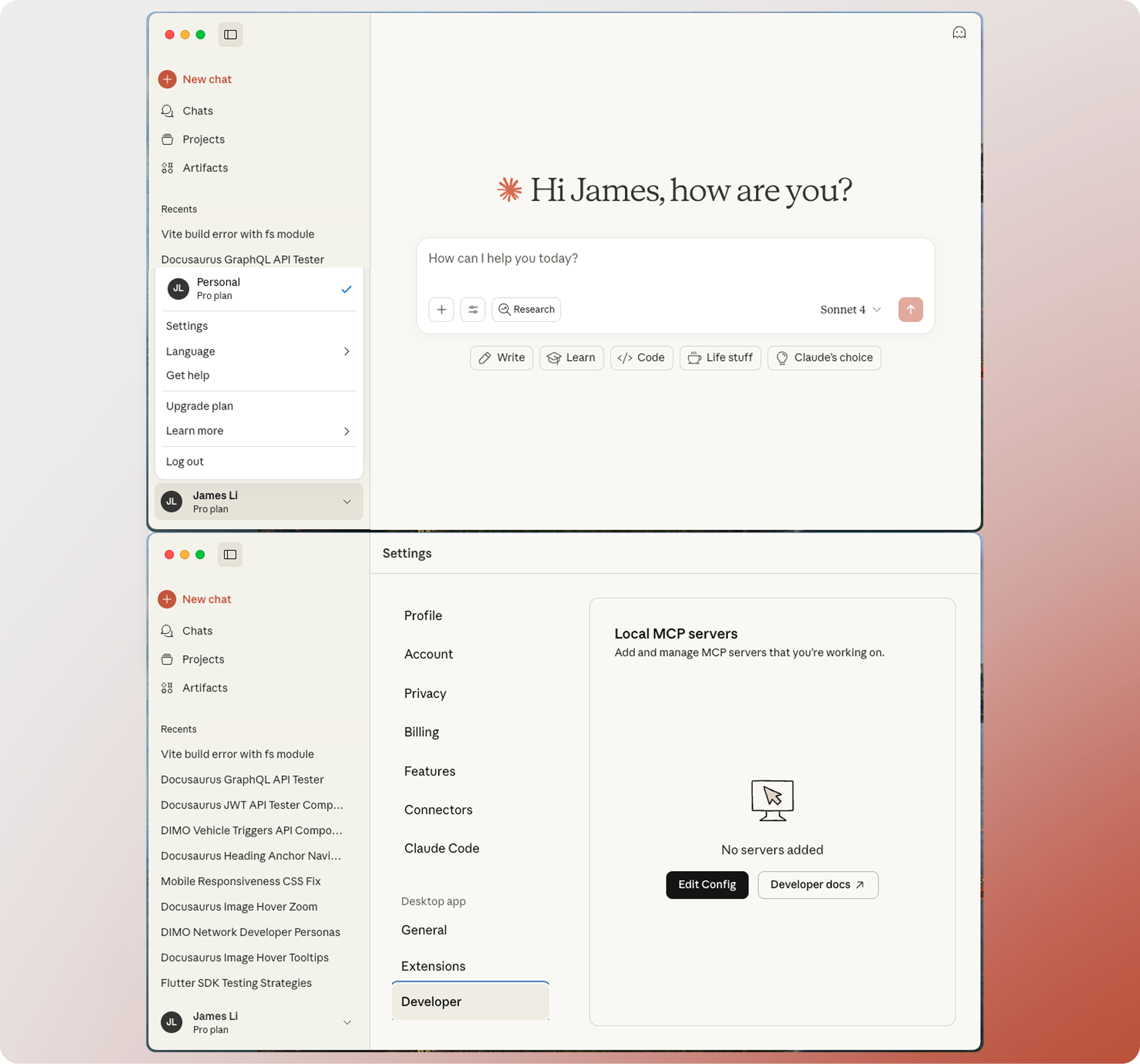This screenshot has height=1064, width=1140.
Task: Open the Developer docs link
Action: (x=818, y=884)
